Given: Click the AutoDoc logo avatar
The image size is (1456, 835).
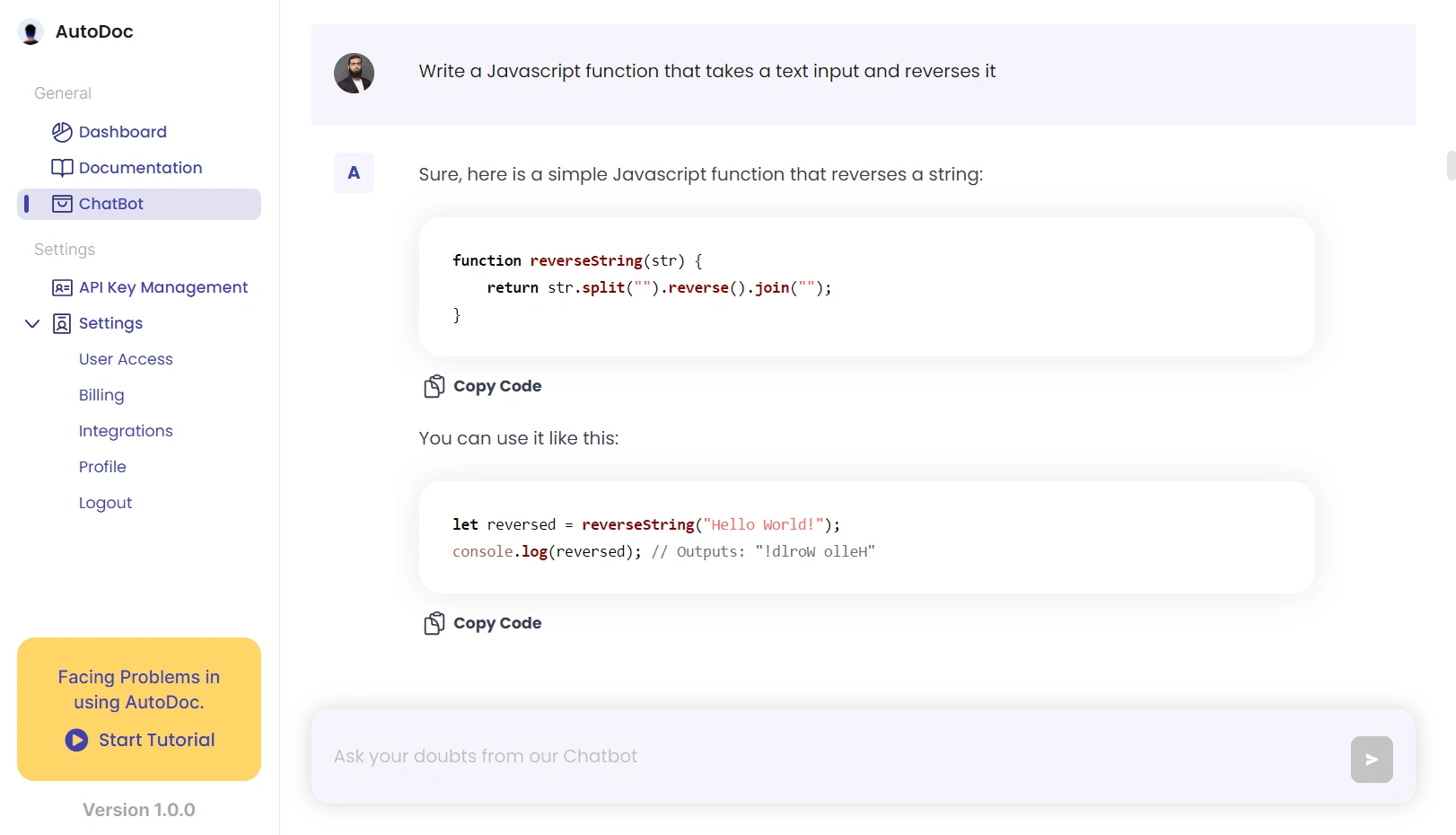Looking at the screenshot, I should (31, 32).
